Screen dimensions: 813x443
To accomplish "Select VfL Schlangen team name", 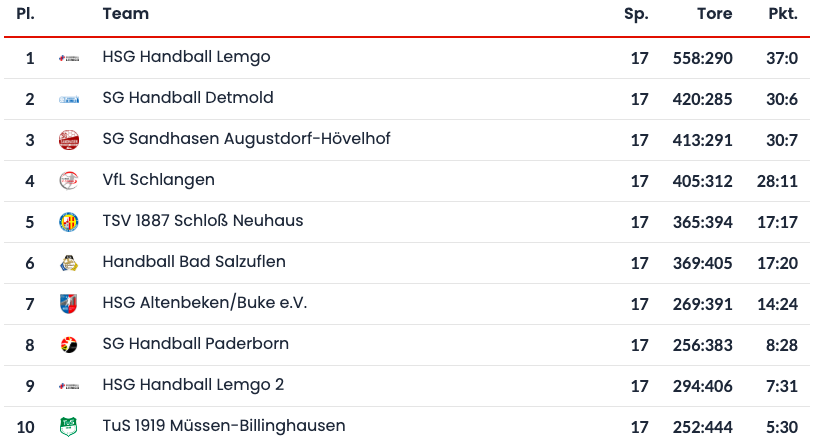I will click(158, 180).
